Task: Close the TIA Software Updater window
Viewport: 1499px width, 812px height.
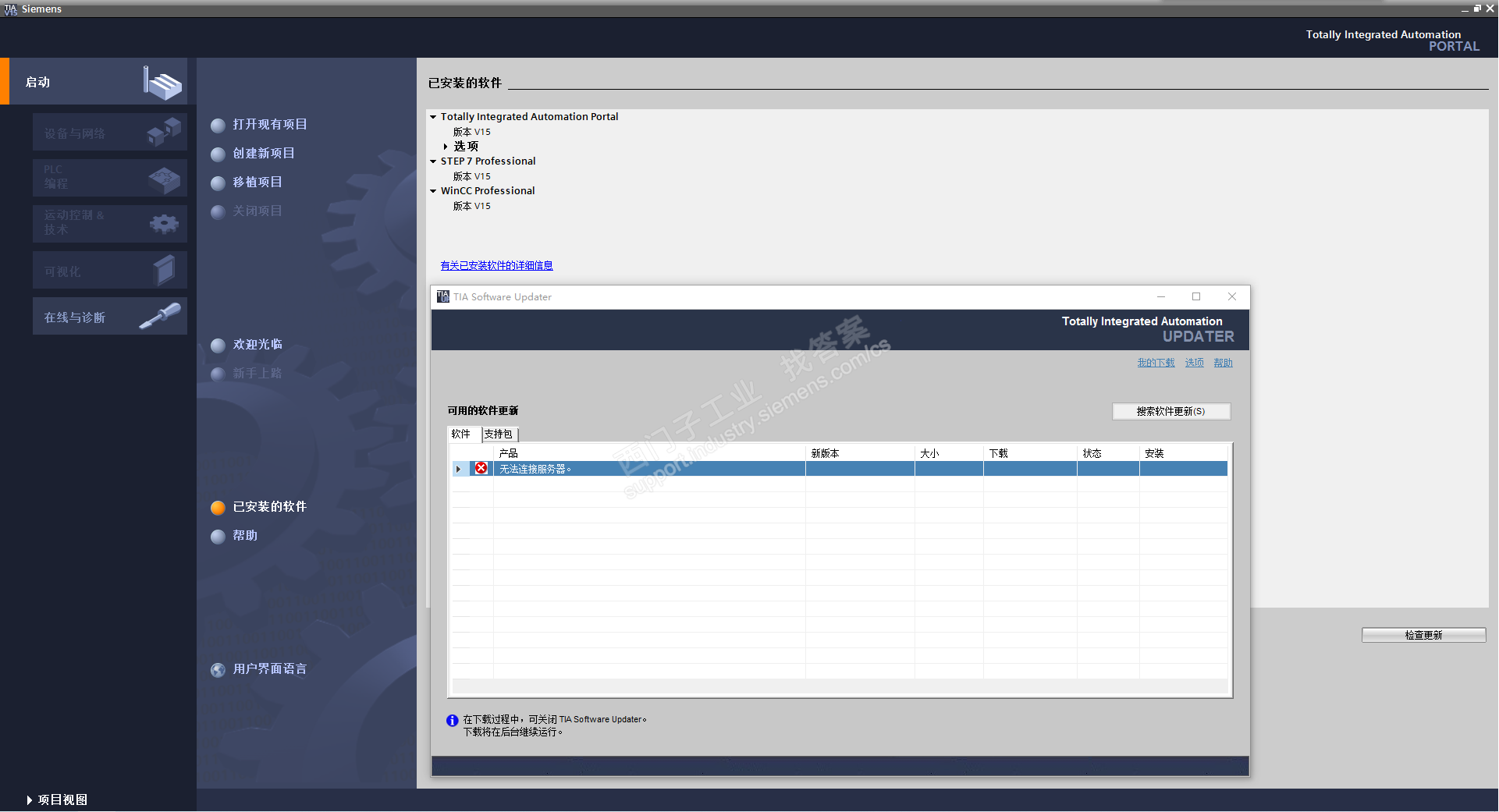Action: pos(1232,297)
